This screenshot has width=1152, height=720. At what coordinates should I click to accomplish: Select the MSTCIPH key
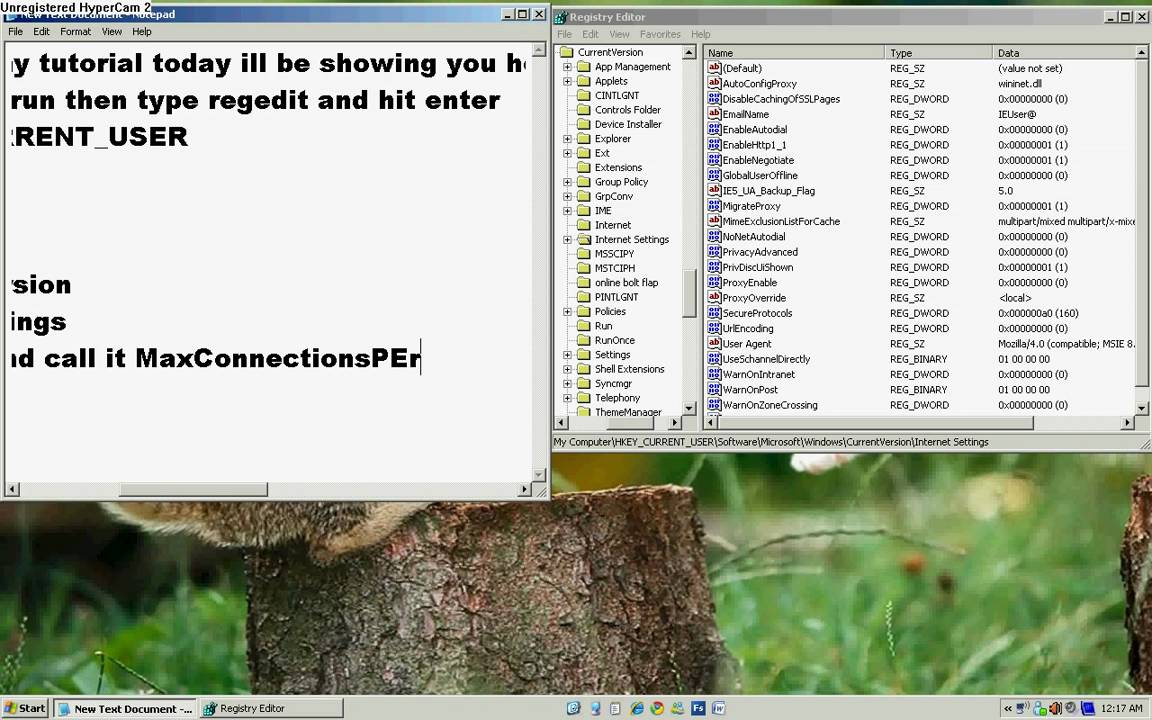click(x=614, y=268)
